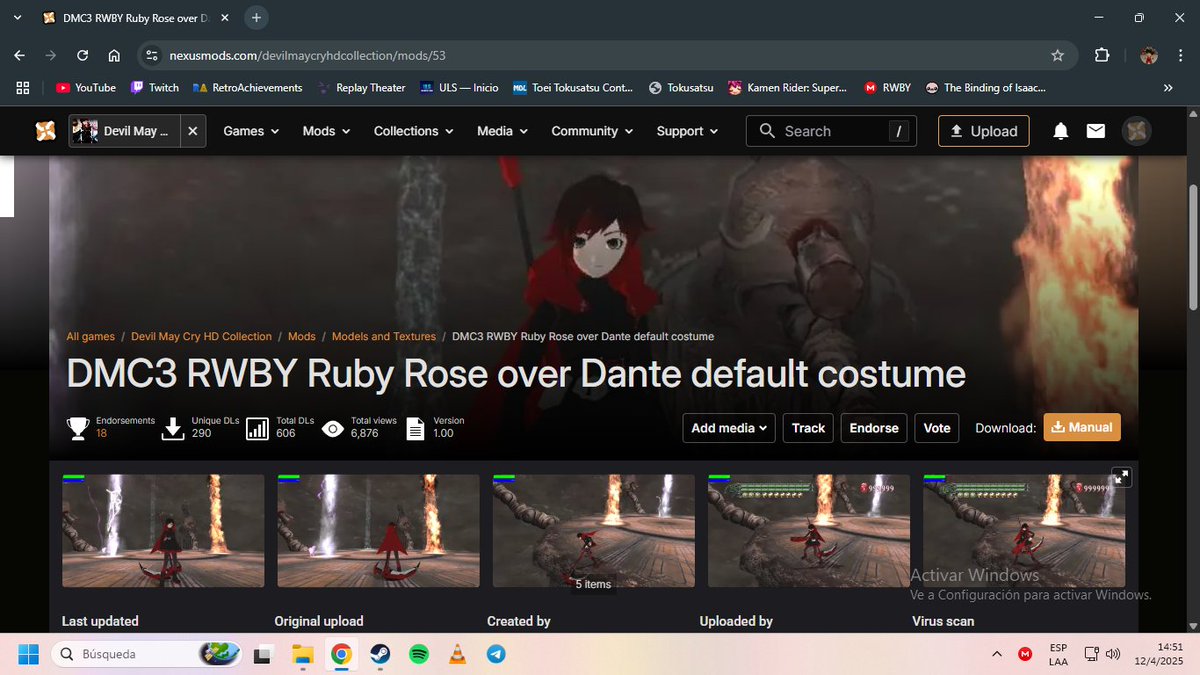The width and height of the screenshot is (1200, 675).
Task: Endorse this mod
Action: pos(874,428)
